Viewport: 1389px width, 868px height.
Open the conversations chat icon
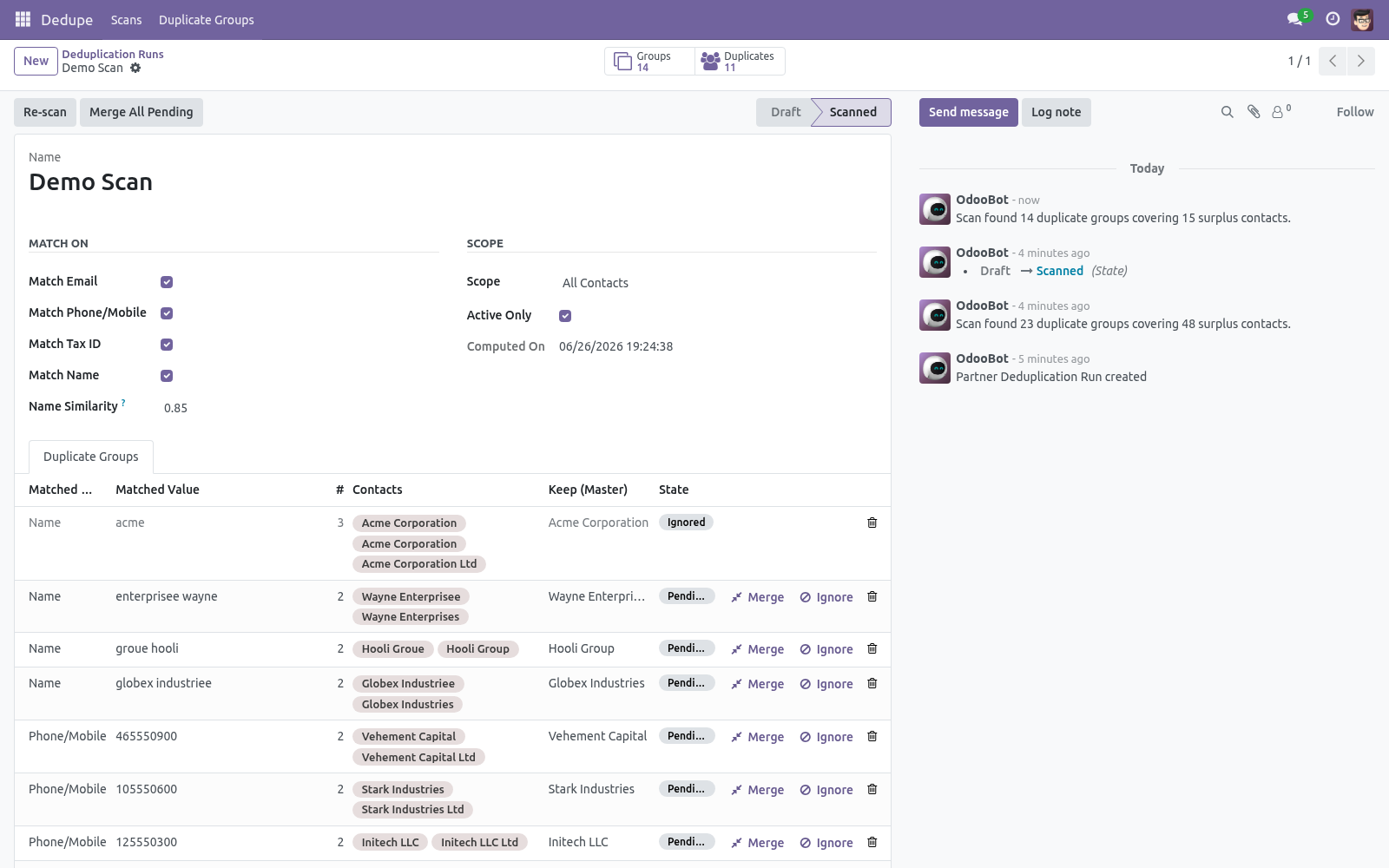coord(1295,19)
